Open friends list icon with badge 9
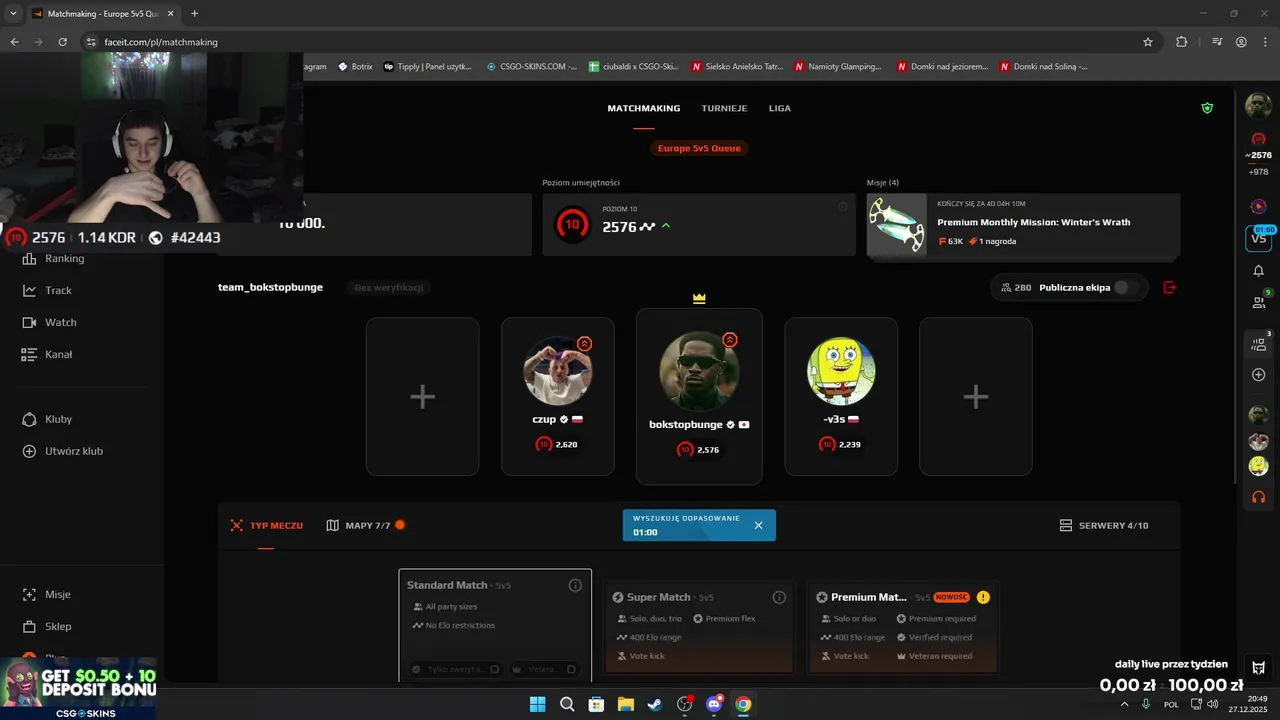 (1258, 302)
